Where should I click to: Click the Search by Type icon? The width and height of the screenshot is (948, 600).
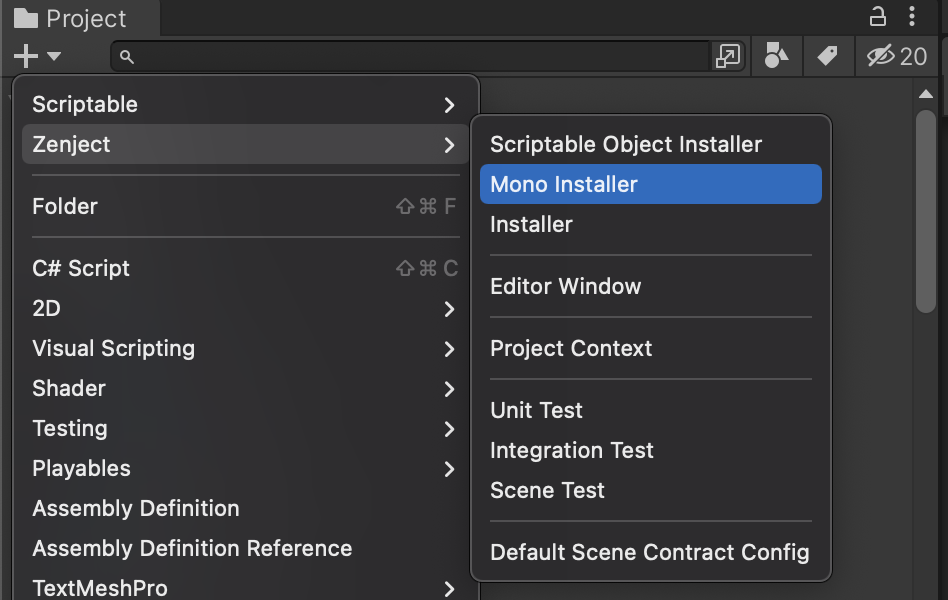coord(776,56)
